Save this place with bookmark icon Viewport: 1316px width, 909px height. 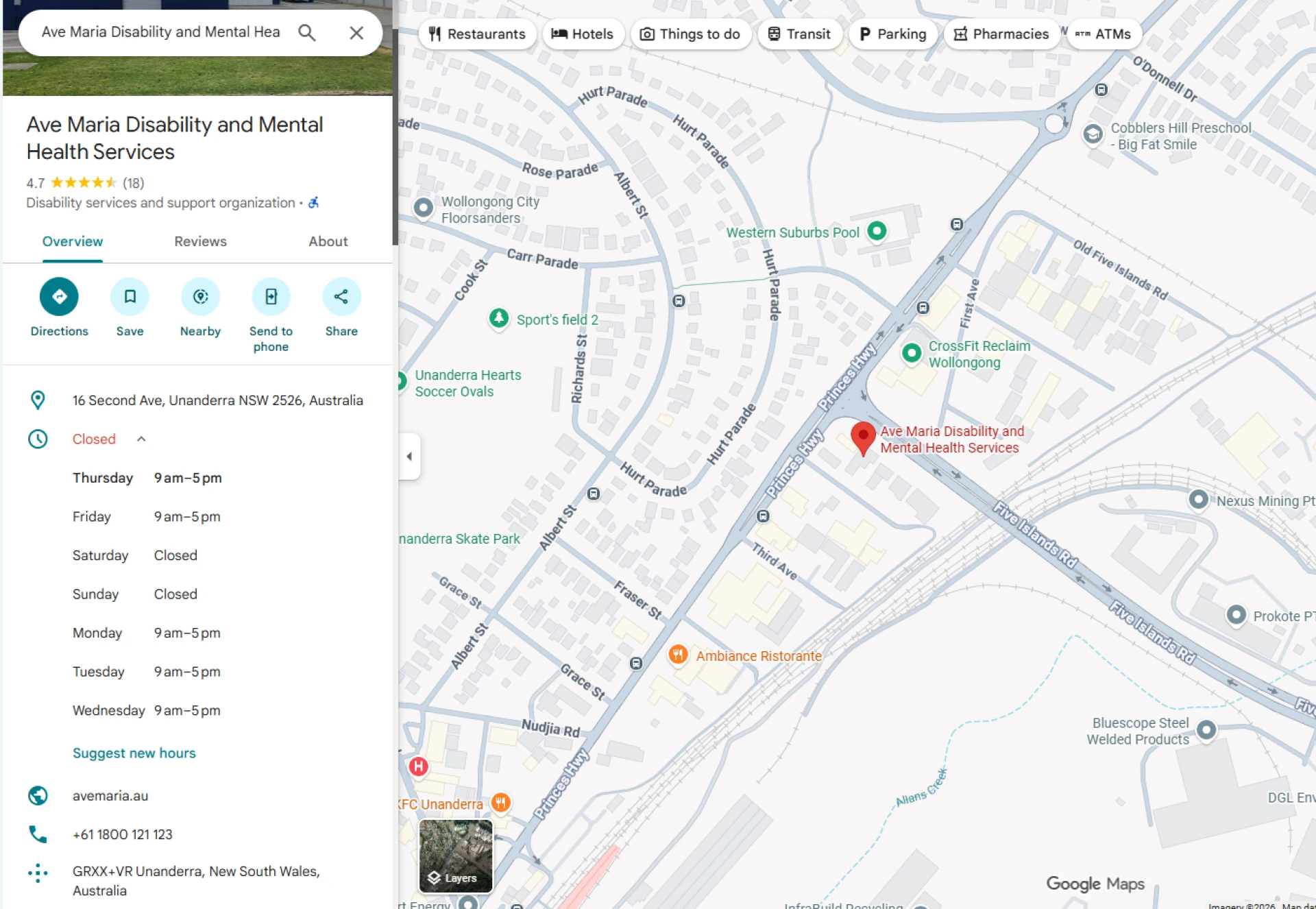pyautogui.click(x=130, y=297)
